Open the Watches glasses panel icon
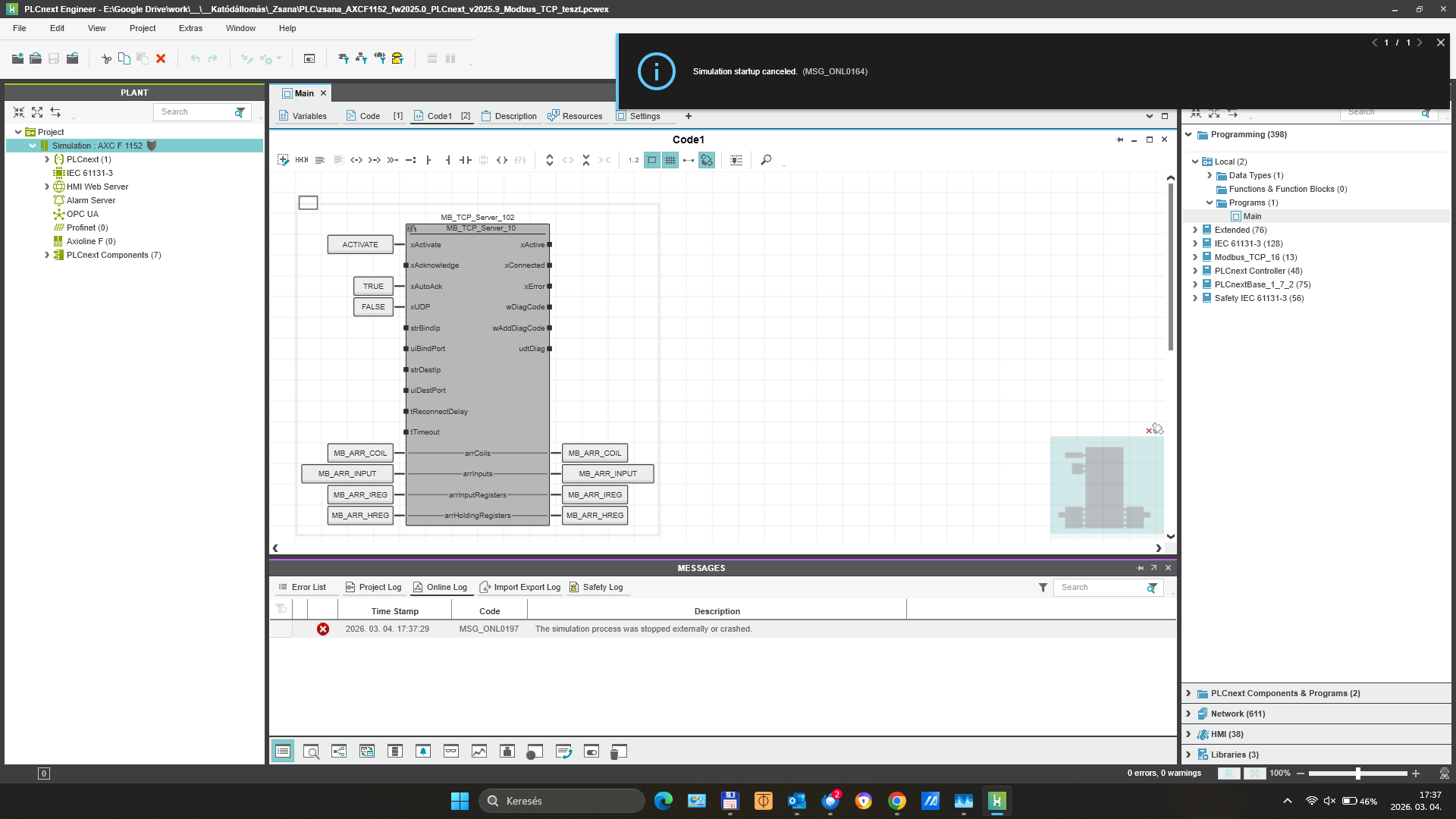 click(x=451, y=752)
